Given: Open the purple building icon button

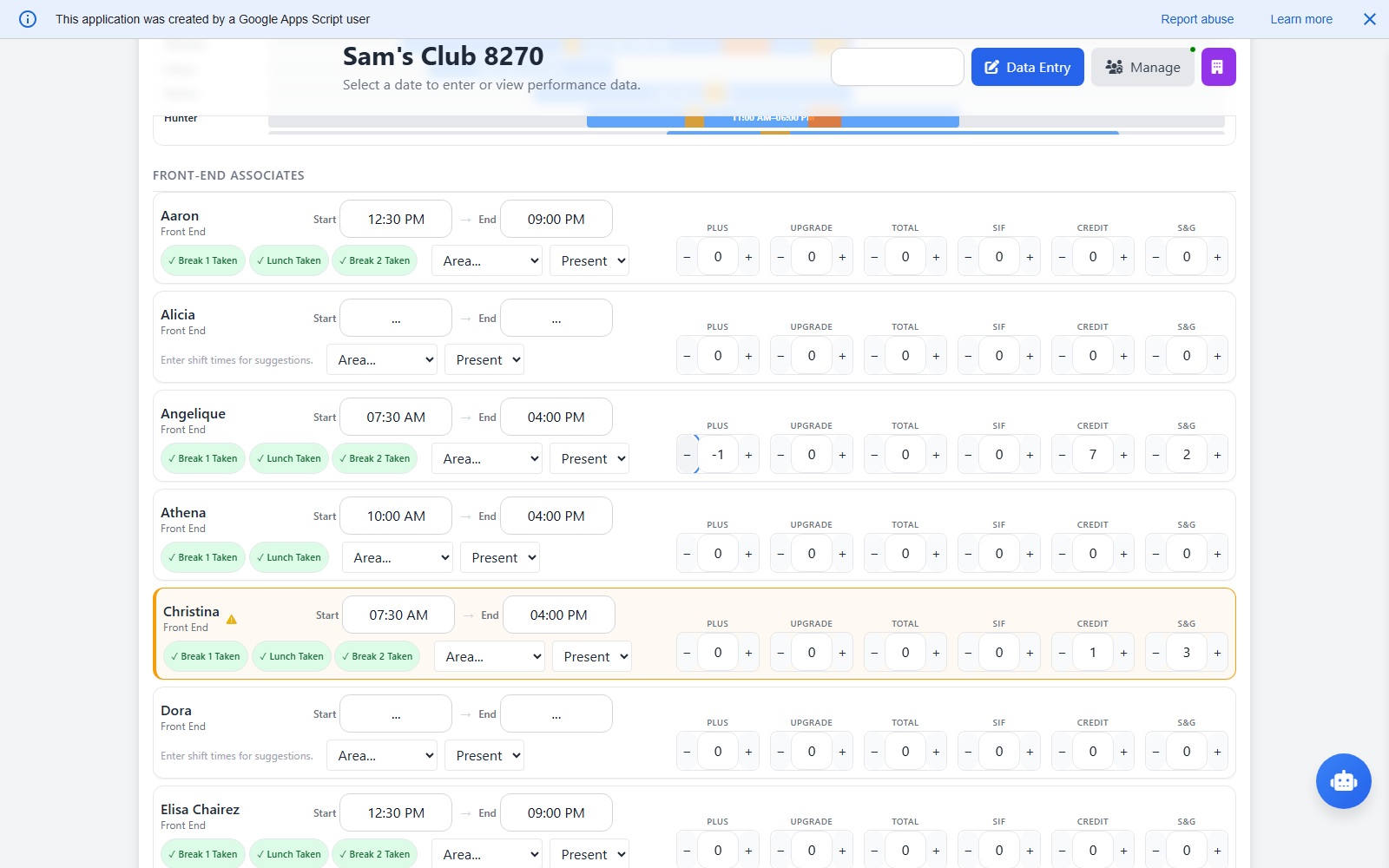Looking at the screenshot, I should 1218,67.
